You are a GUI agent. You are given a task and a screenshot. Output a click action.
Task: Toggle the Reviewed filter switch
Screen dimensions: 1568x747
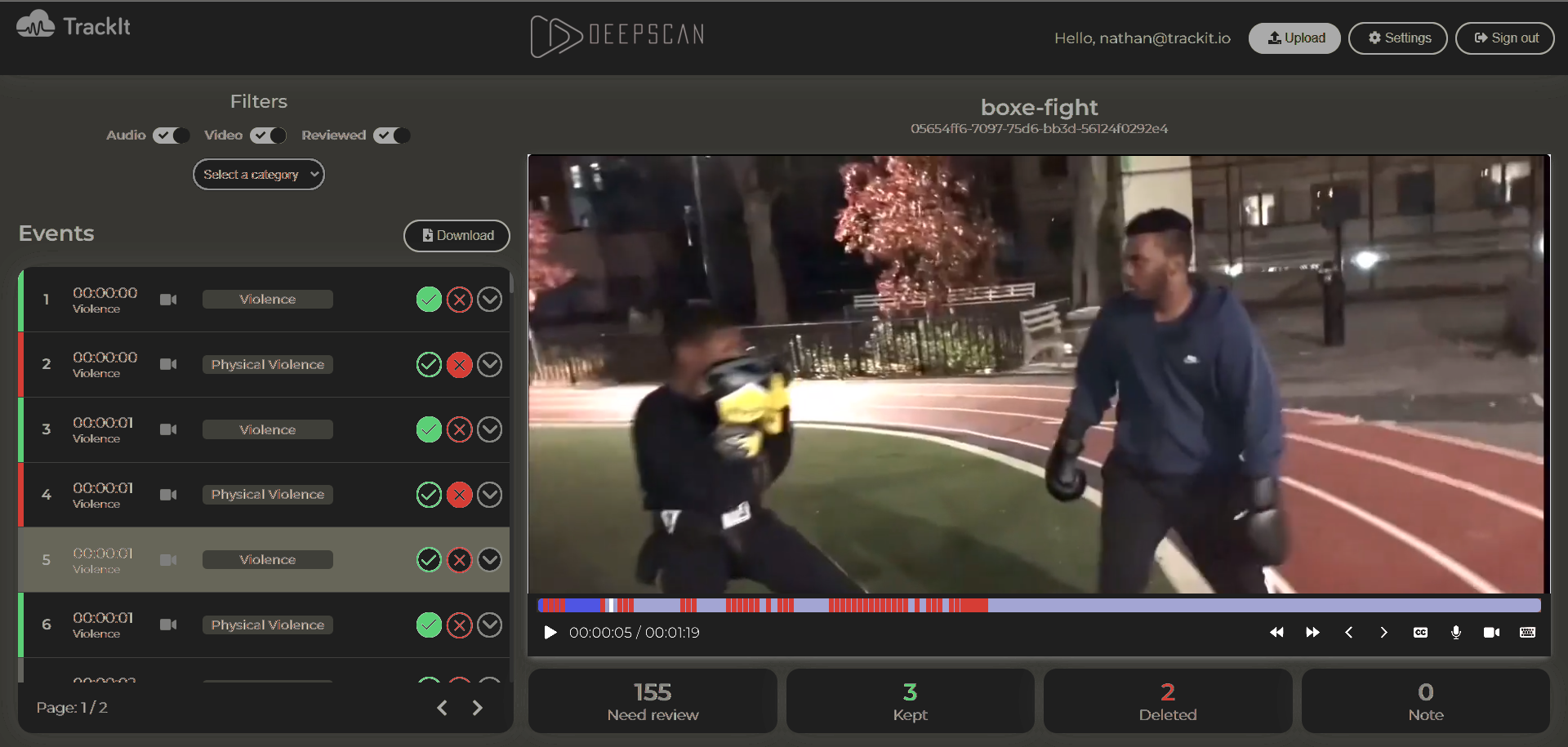391,136
